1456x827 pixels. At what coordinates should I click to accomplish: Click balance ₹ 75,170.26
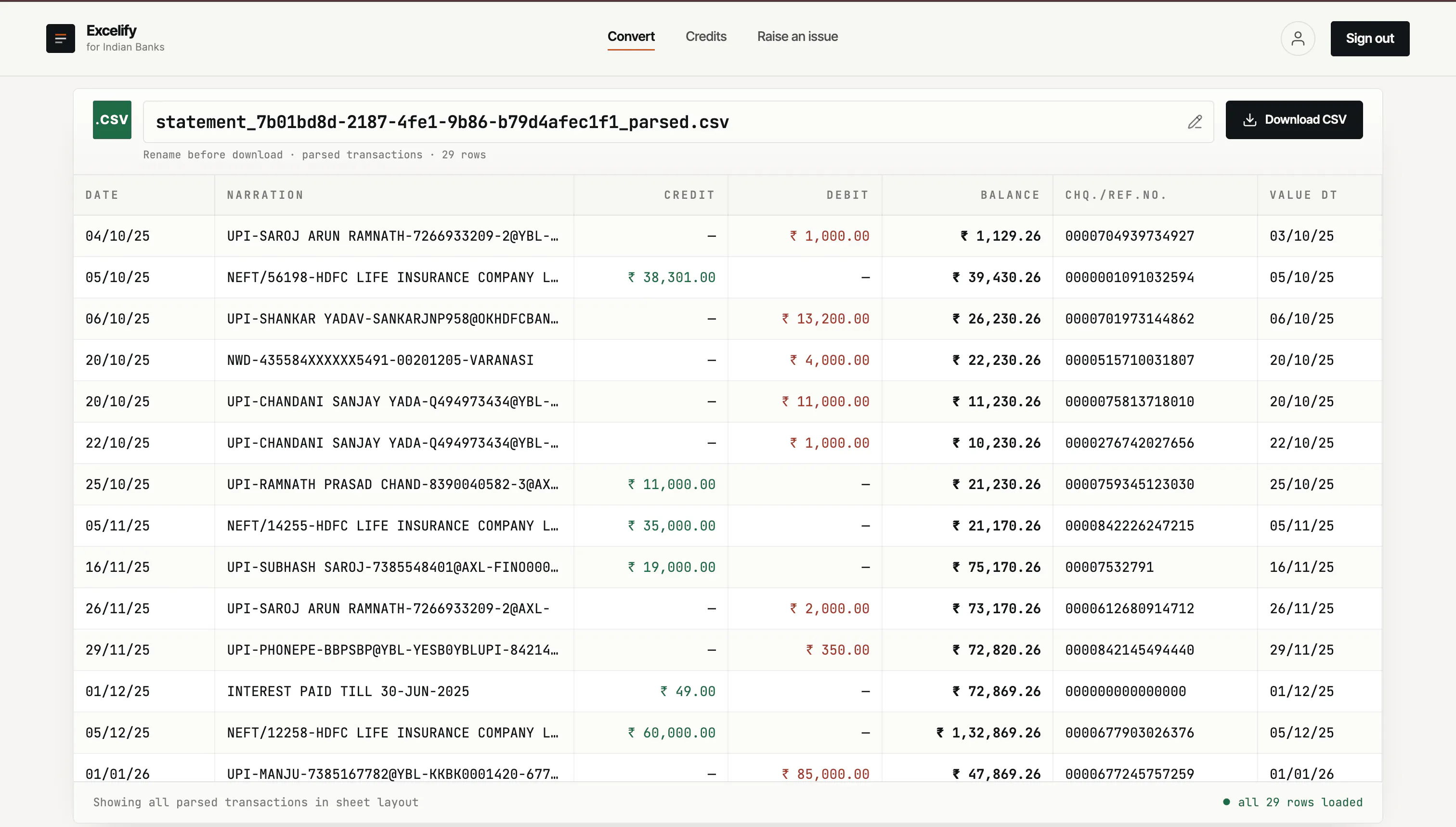click(996, 568)
